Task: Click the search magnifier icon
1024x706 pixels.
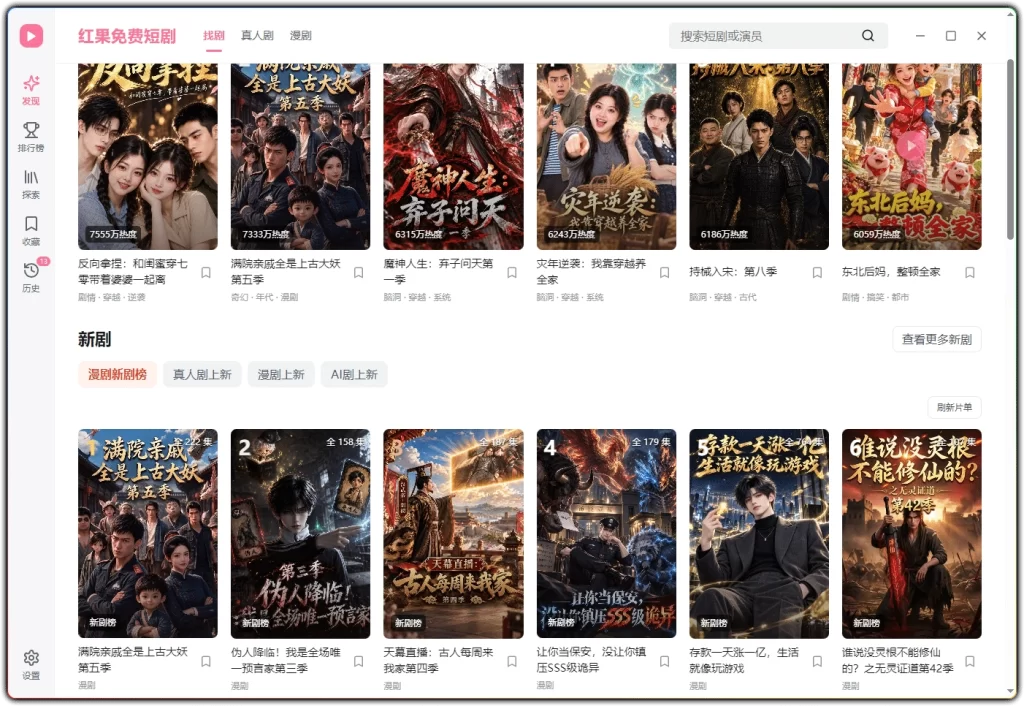Action: (867, 35)
